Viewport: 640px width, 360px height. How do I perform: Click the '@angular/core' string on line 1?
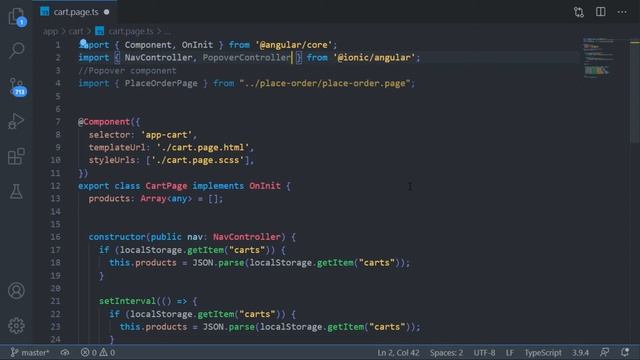[x=294, y=45]
